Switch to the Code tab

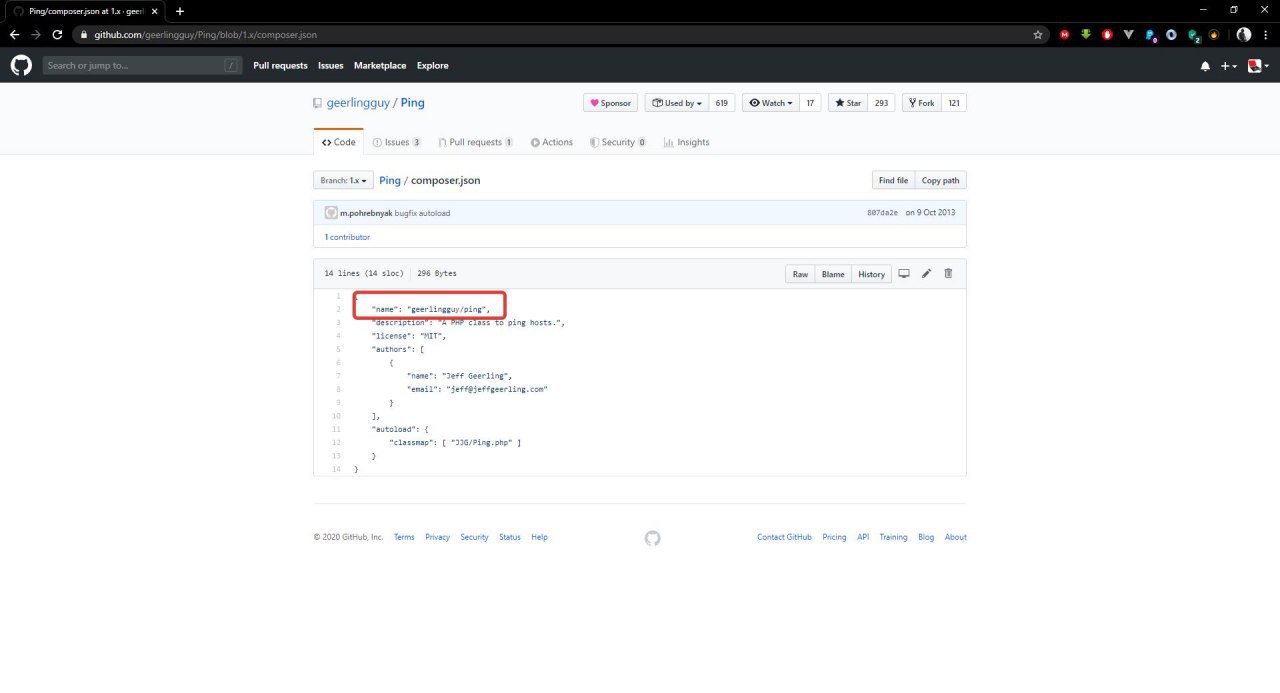(x=338, y=142)
